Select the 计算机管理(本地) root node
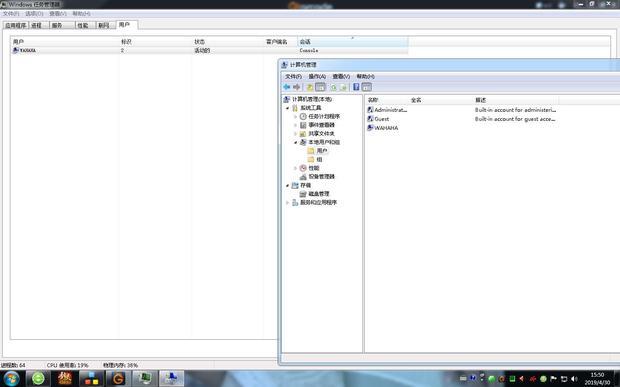620x387 pixels. point(308,99)
